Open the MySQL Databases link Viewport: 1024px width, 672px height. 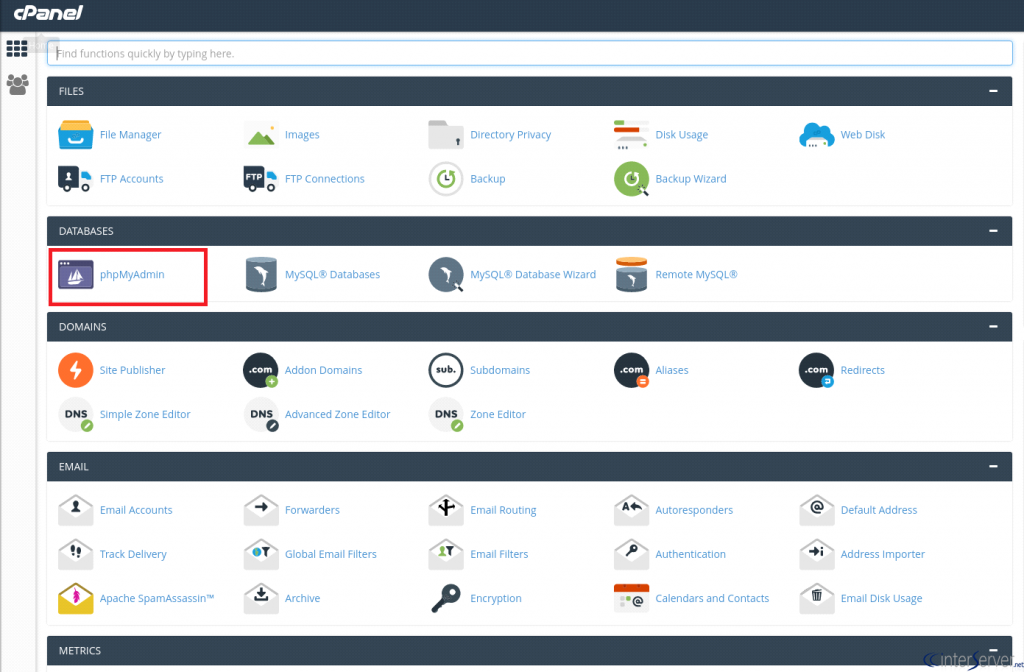[x=332, y=274]
